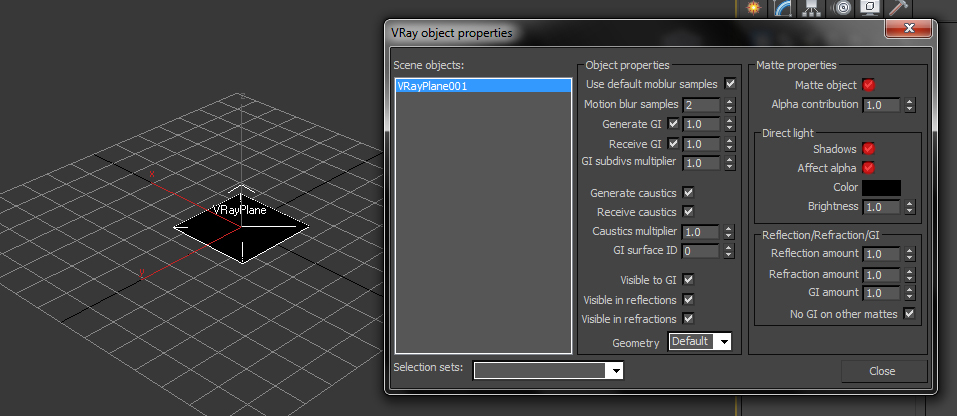This screenshot has height=416, width=957.
Task: Click the Motion blur samples value field
Action: pos(701,105)
